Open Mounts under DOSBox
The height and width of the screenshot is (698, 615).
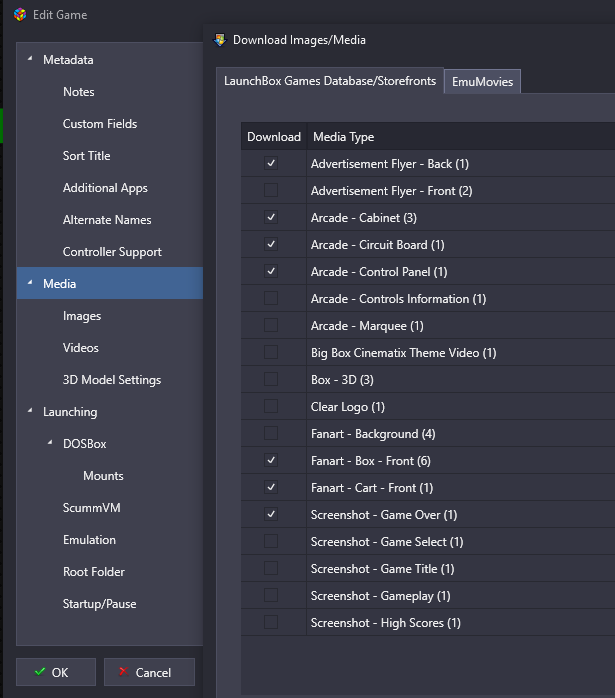click(x=103, y=476)
